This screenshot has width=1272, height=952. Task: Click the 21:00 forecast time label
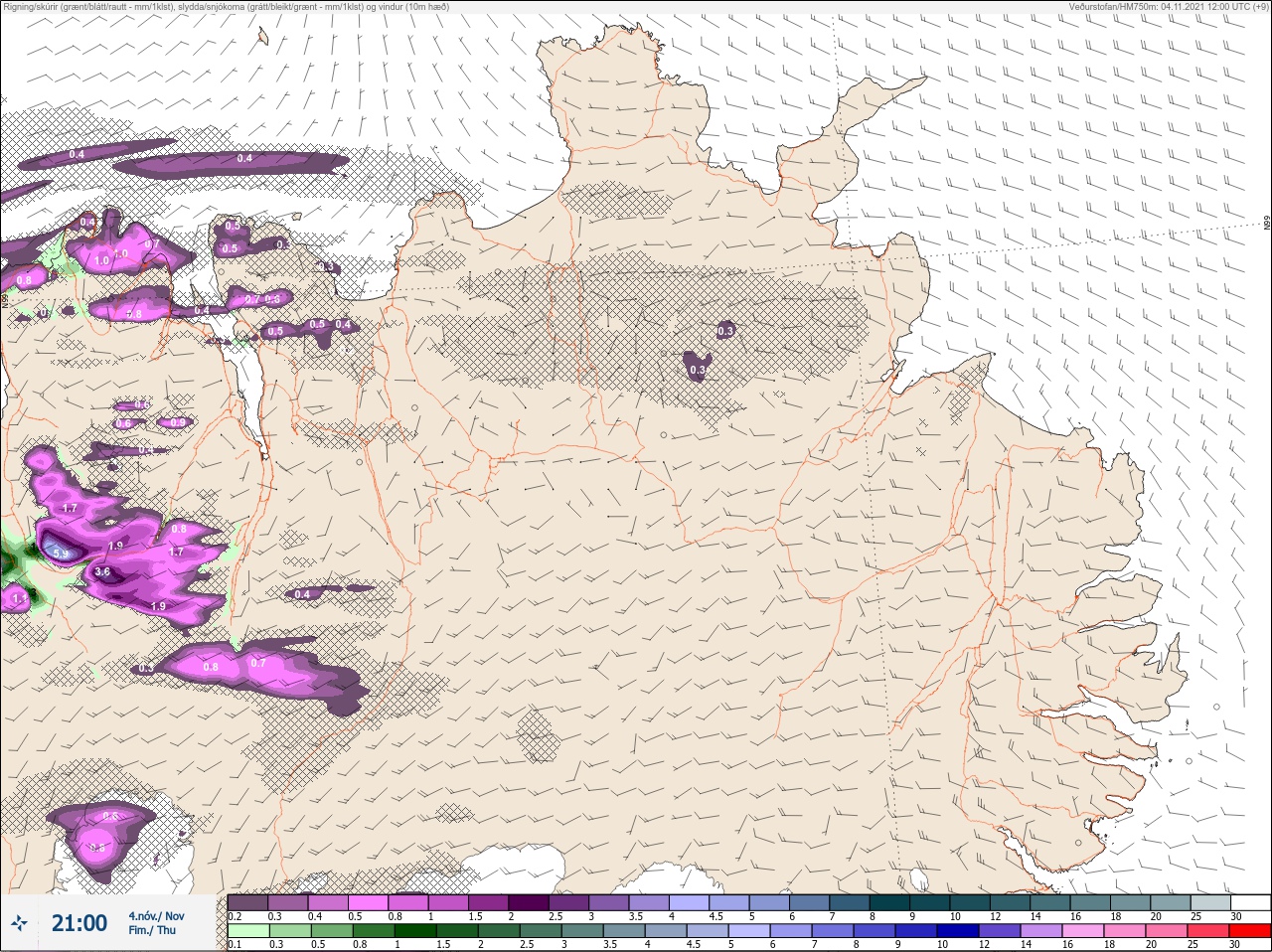click(79, 923)
